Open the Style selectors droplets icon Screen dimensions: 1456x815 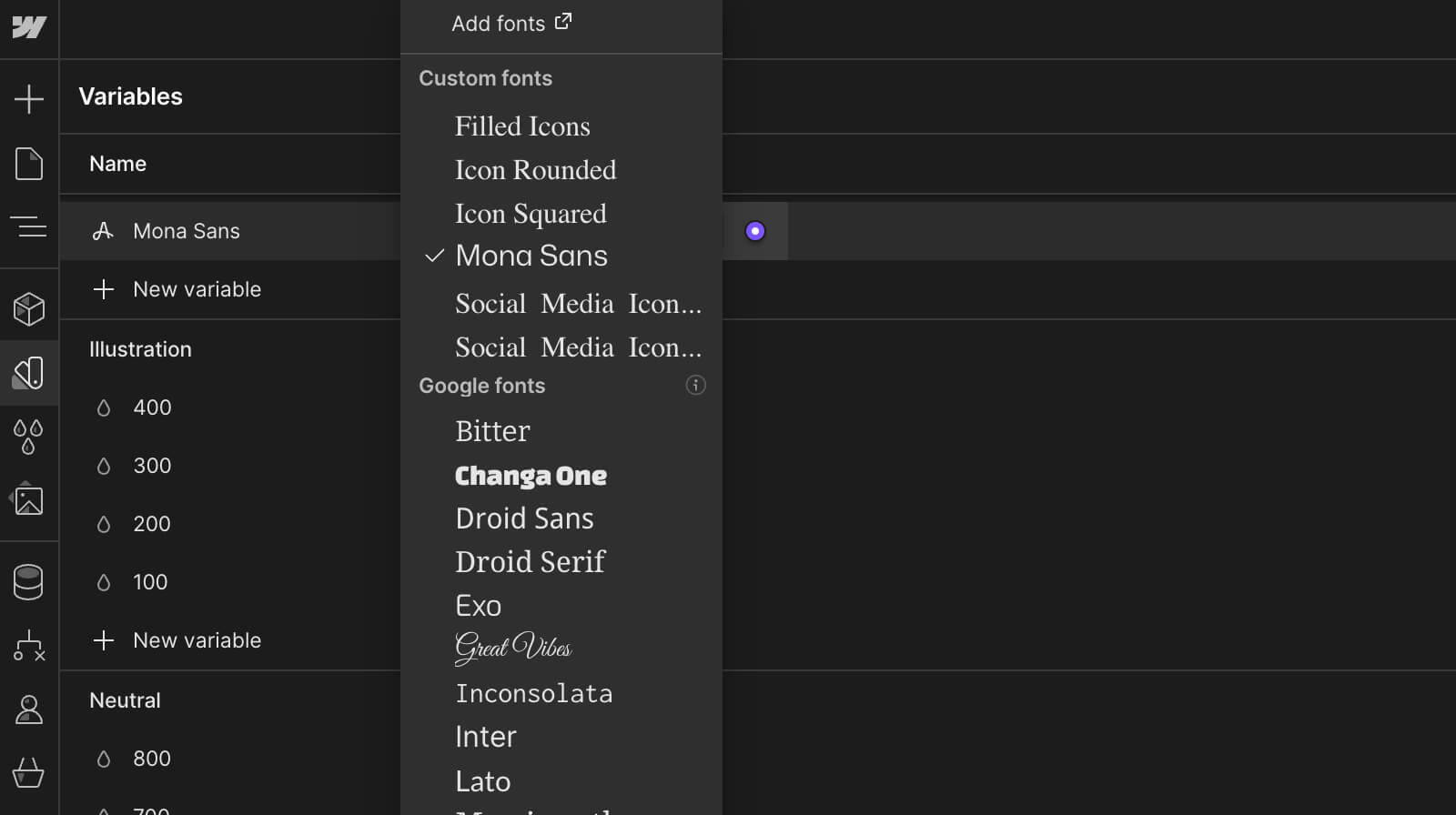(x=29, y=437)
